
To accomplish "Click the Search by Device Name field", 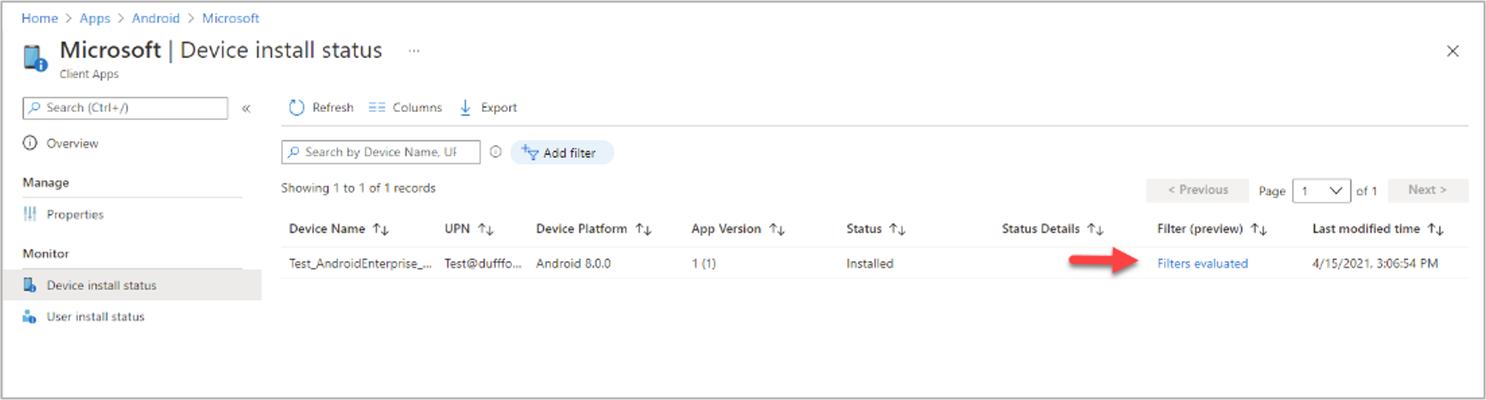I will pyautogui.click(x=381, y=152).
